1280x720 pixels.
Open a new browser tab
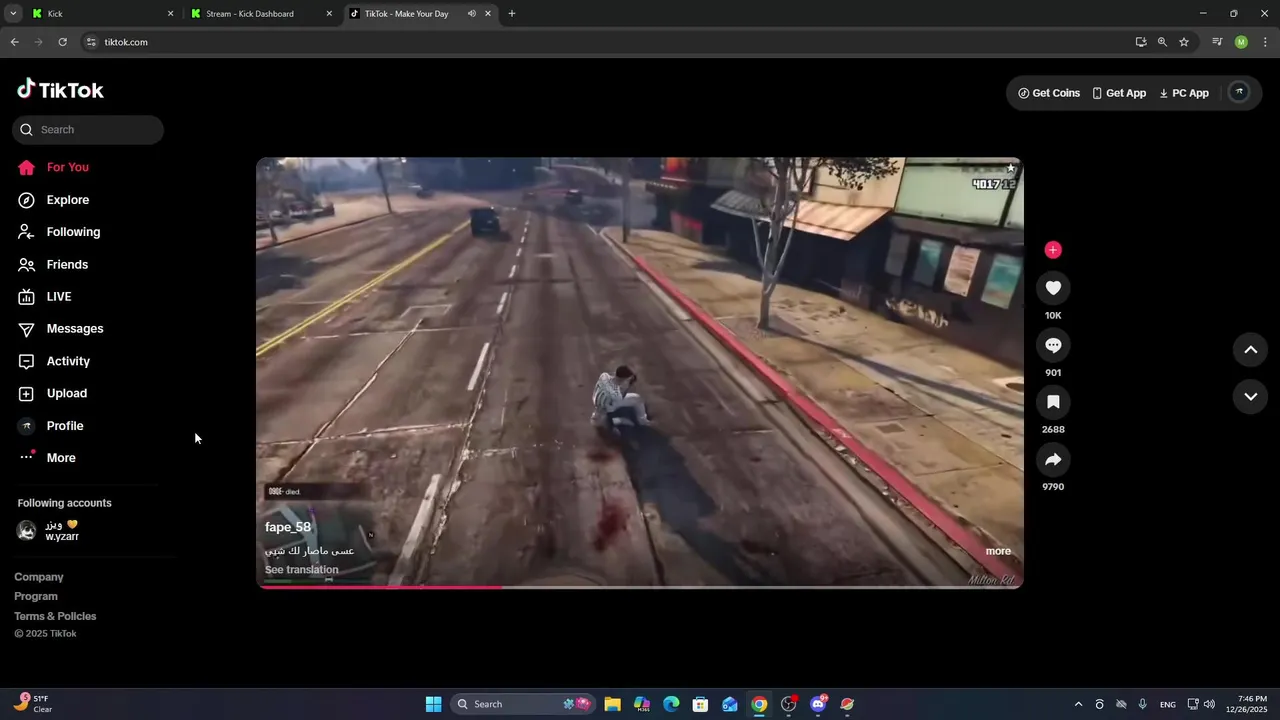pyautogui.click(x=512, y=14)
